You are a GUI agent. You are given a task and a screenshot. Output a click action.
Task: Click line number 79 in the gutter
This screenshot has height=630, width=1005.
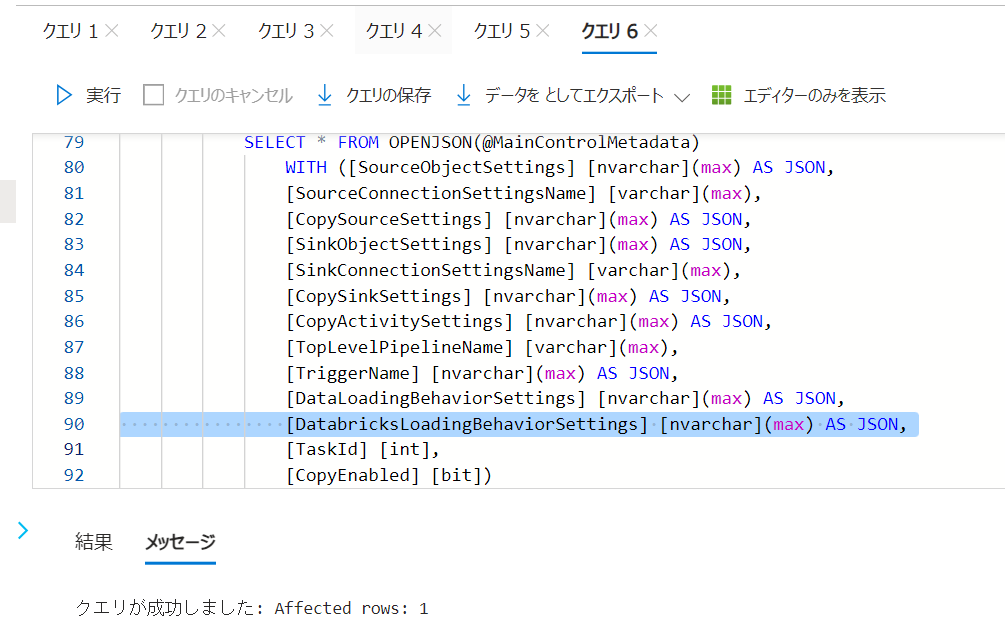click(74, 142)
